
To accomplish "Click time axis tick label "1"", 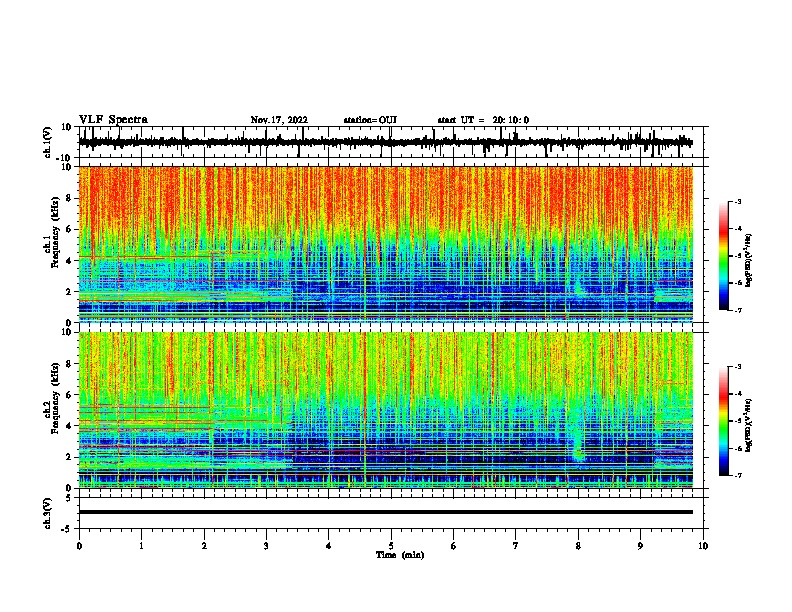I will click(x=141, y=546).
